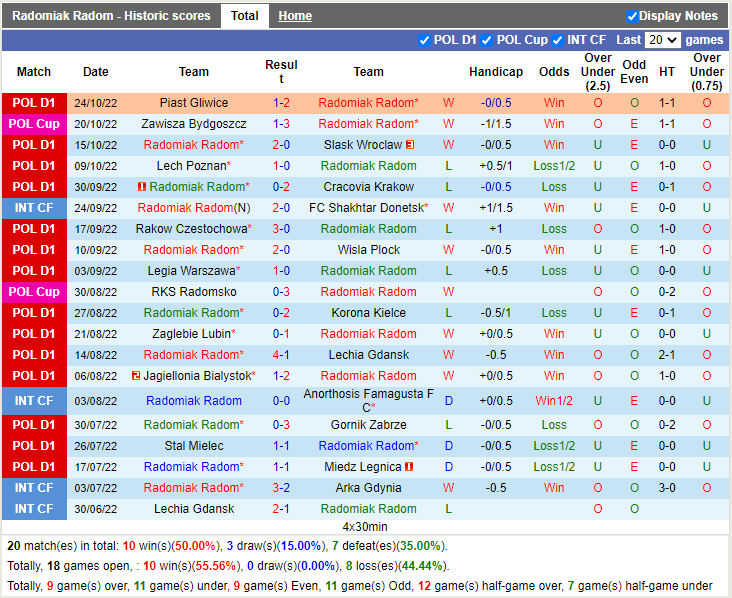Click the red card icon beside Miedz Legnica

(x=409, y=467)
